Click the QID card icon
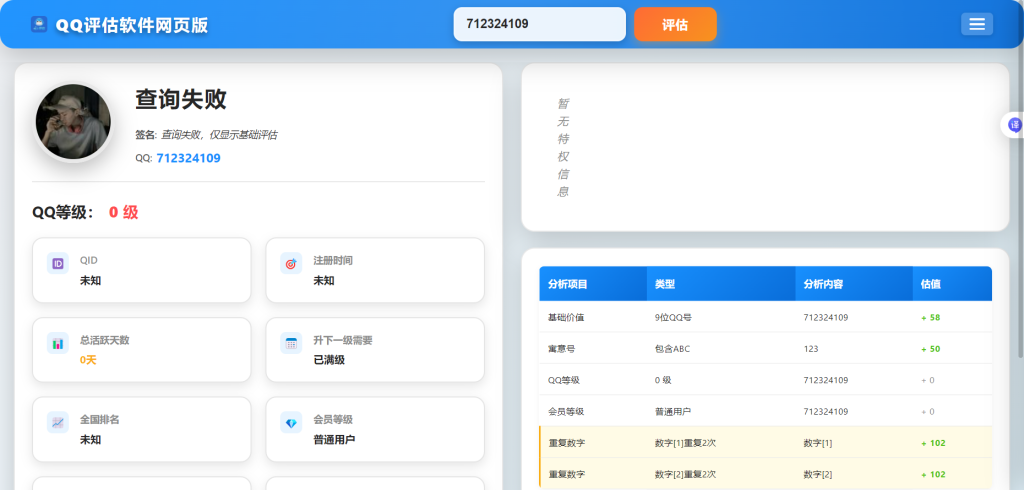 [58, 263]
